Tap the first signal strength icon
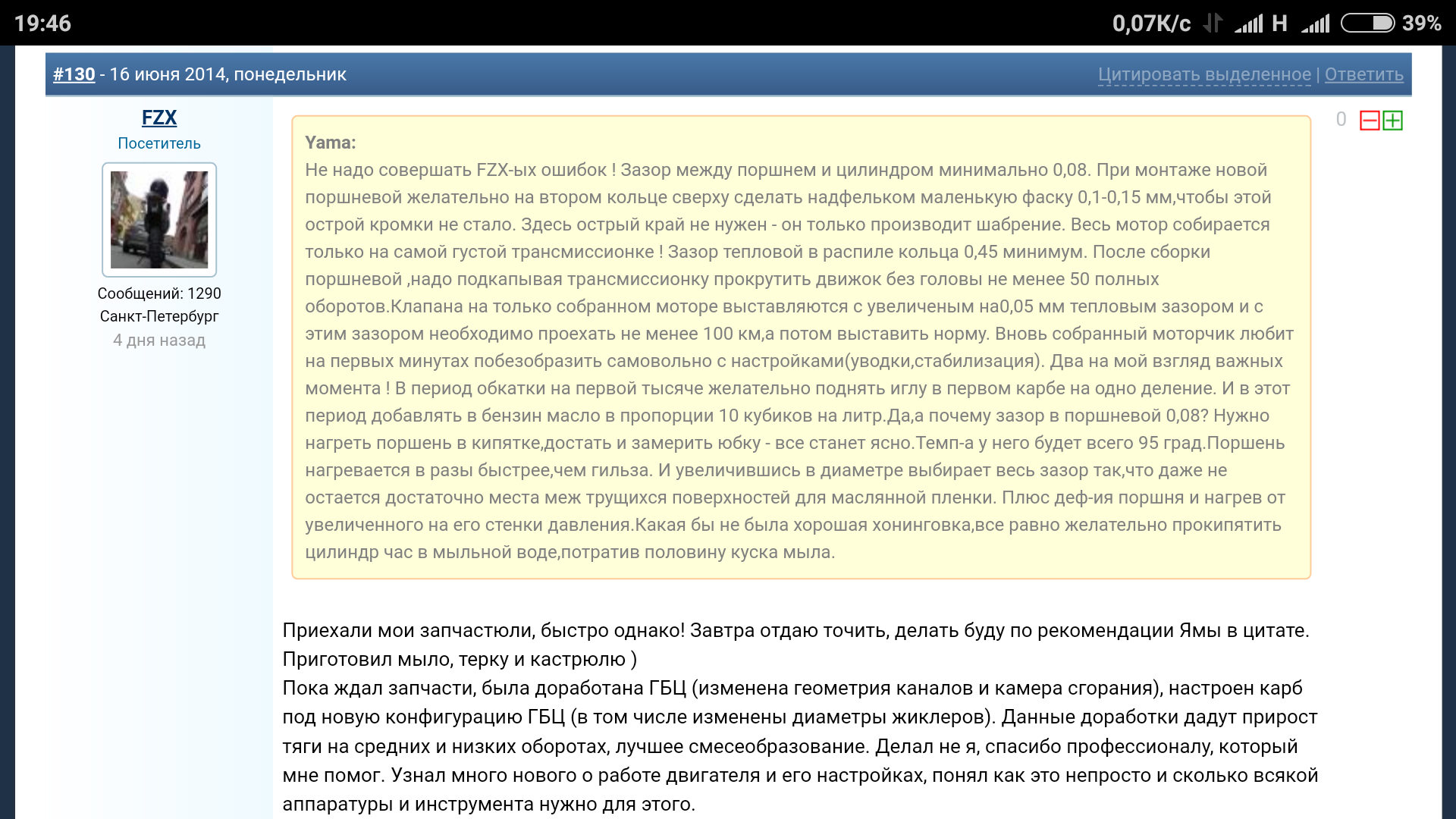Screen dimensions: 1456x819 [1249, 24]
